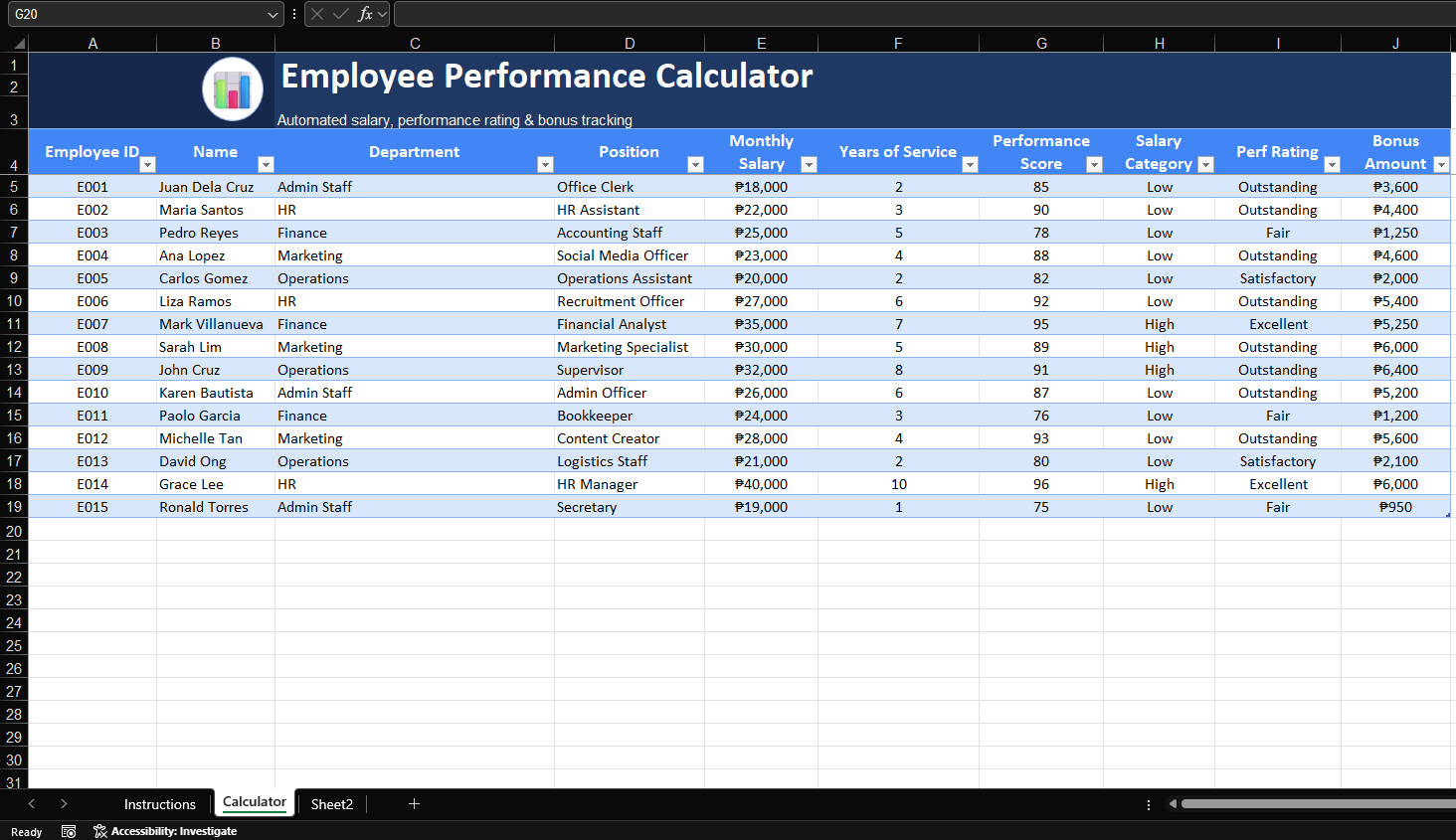Open the Salary Category filter dropdown
The image size is (1456, 840).
pyautogui.click(x=1205, y=165)
